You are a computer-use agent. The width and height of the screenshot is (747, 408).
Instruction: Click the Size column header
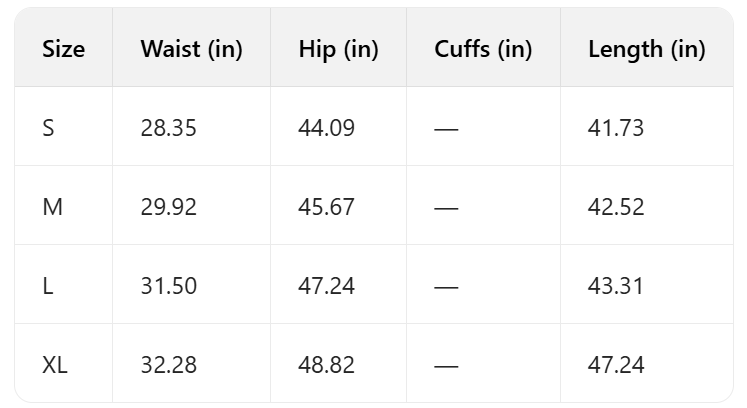click(x=64, y=49)
